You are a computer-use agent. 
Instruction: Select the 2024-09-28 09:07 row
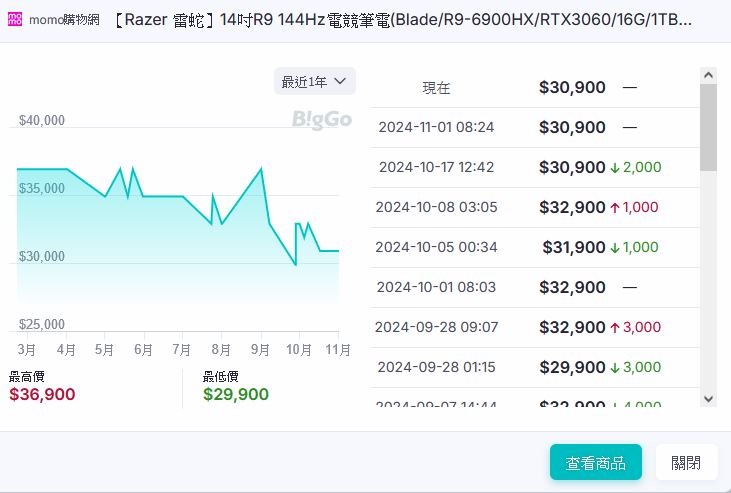click(535, 327)
